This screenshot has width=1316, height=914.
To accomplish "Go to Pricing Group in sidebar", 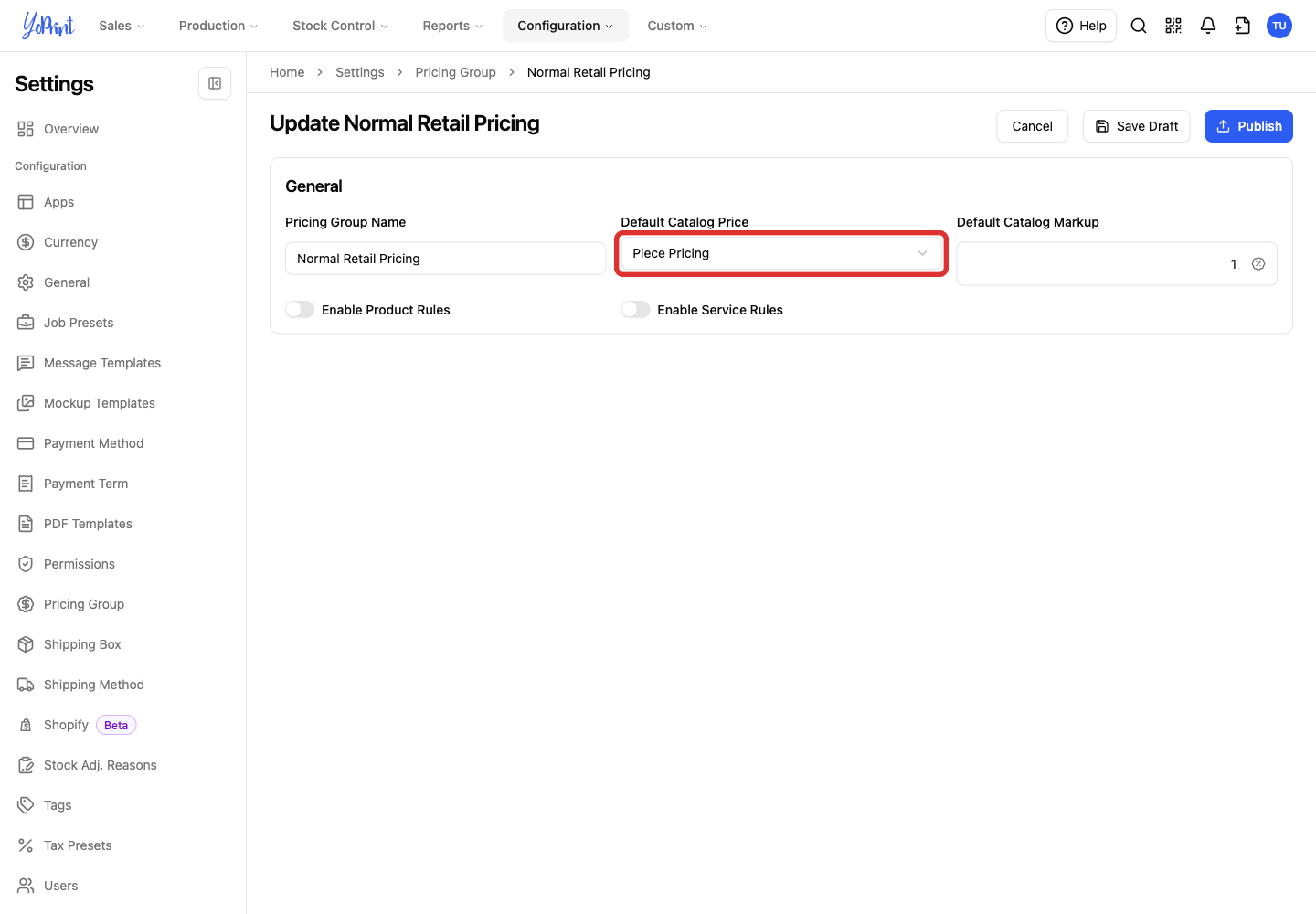I will coord(84,604).
